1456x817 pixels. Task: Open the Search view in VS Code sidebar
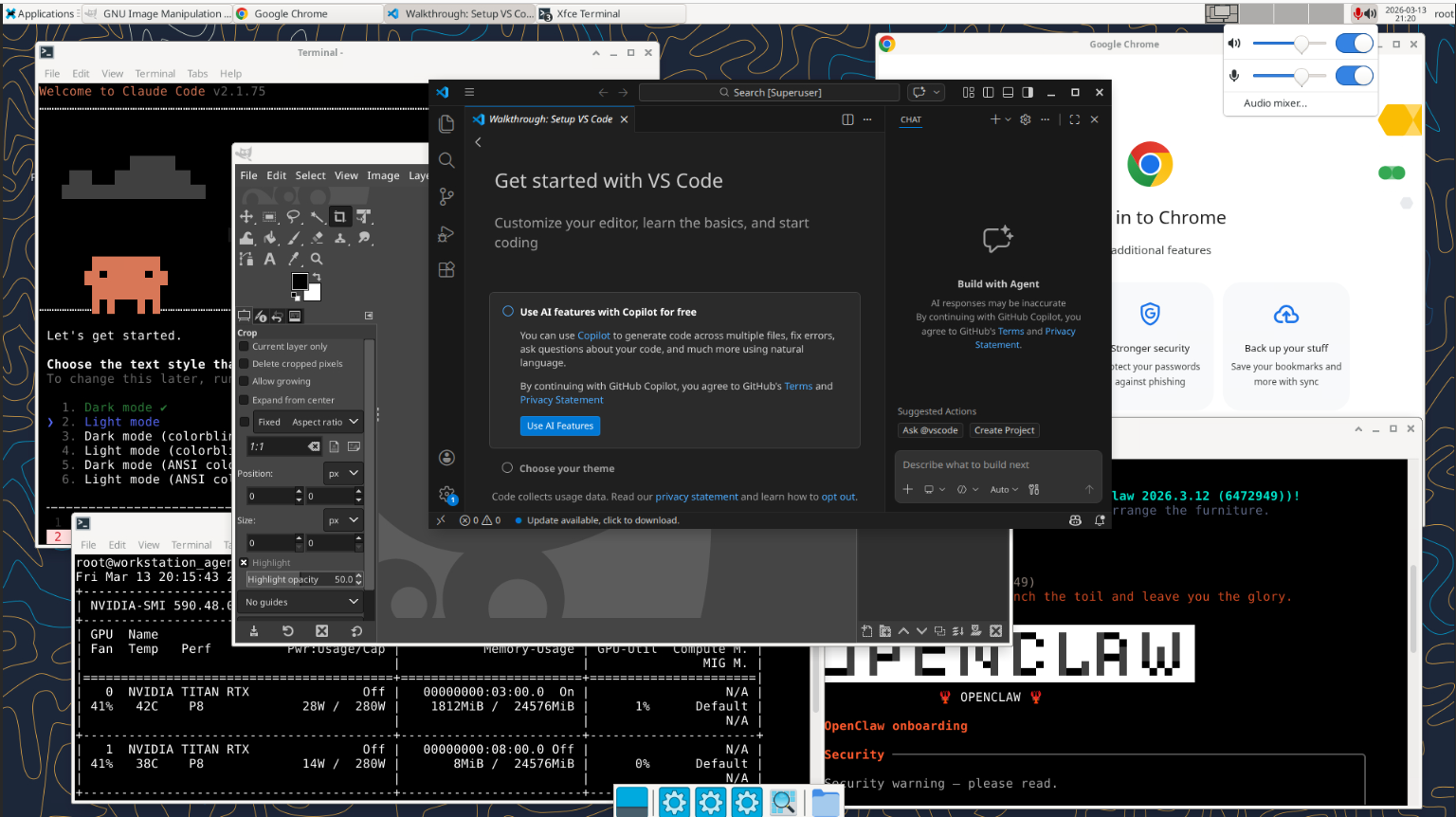pos(446,160)
